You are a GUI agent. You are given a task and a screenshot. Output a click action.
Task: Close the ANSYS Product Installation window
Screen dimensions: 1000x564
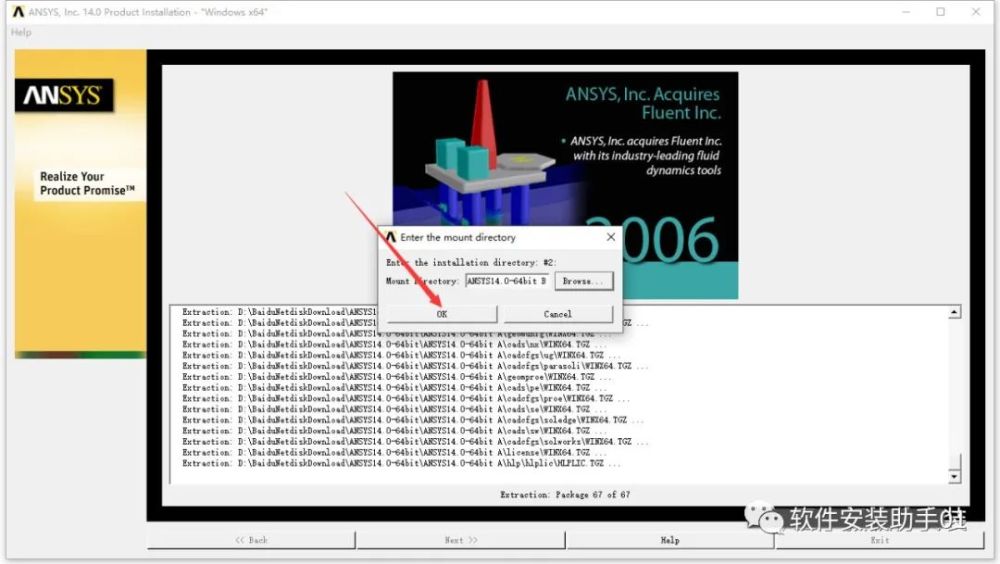coord(976,11)
